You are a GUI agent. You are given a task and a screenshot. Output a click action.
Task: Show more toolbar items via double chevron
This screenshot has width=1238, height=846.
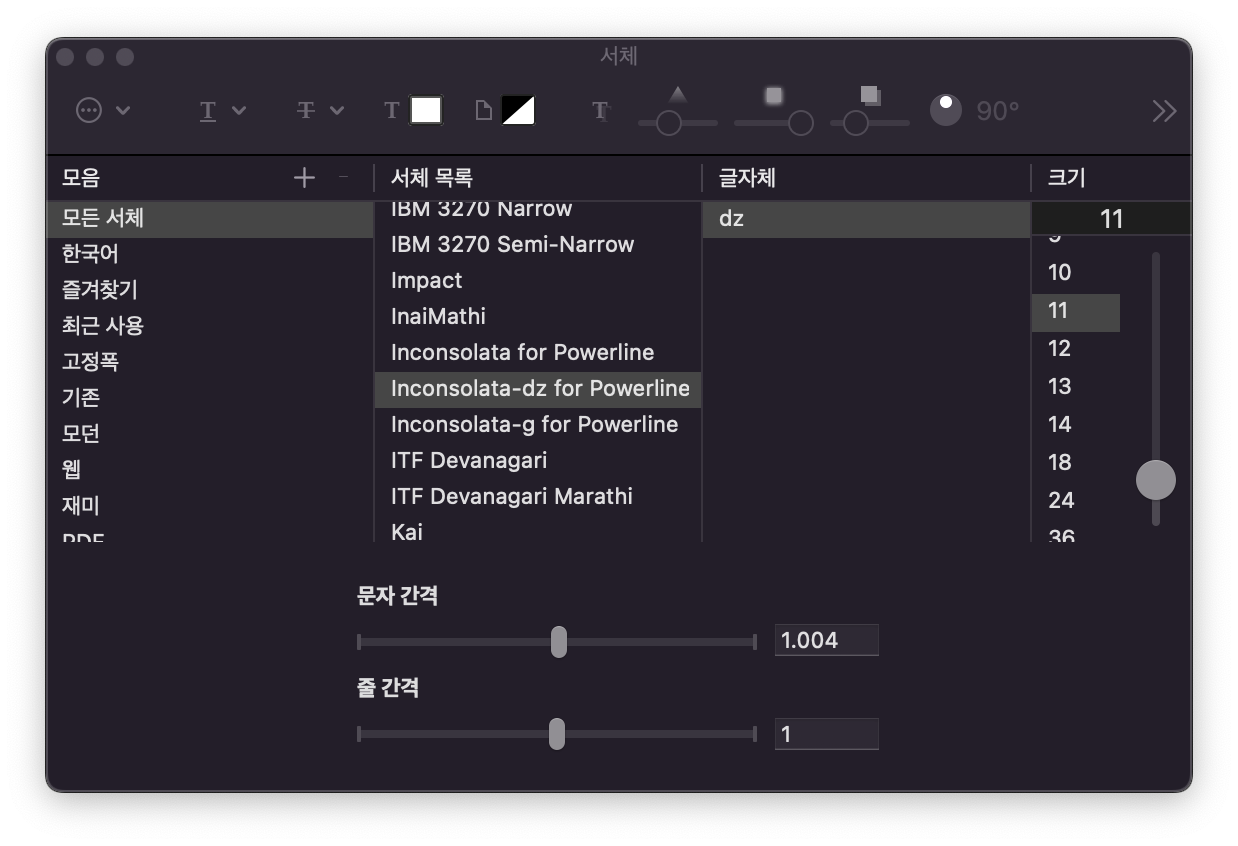1164,110
